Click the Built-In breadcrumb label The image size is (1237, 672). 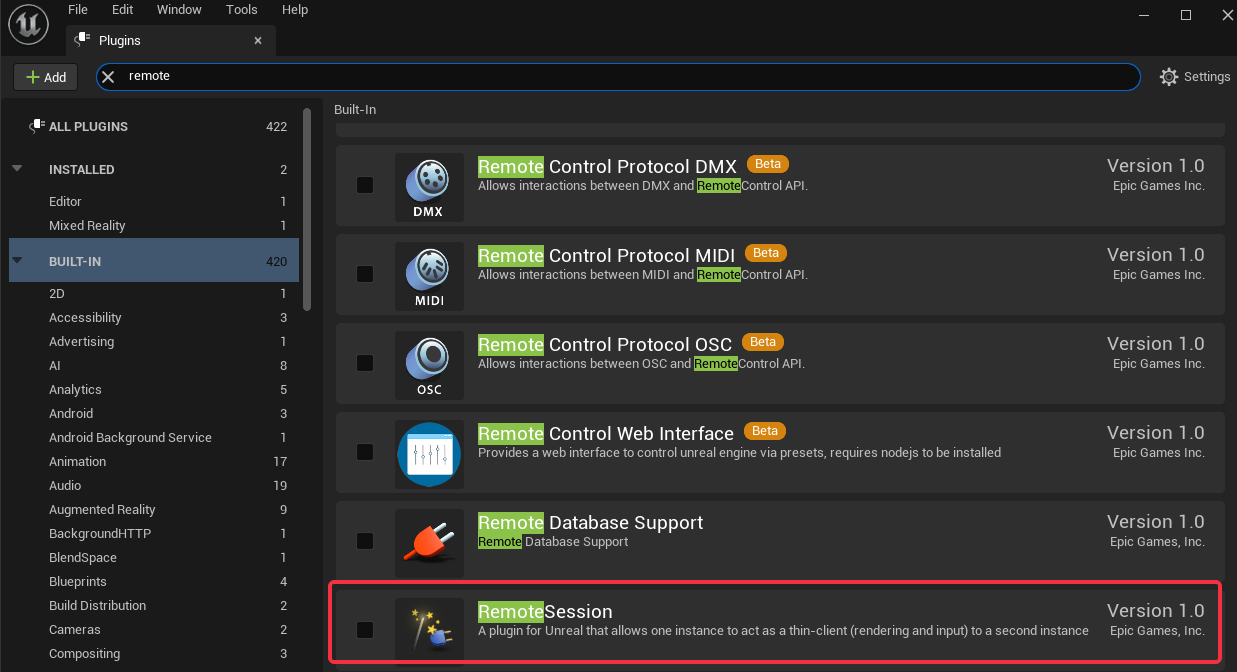click(355, 109)
